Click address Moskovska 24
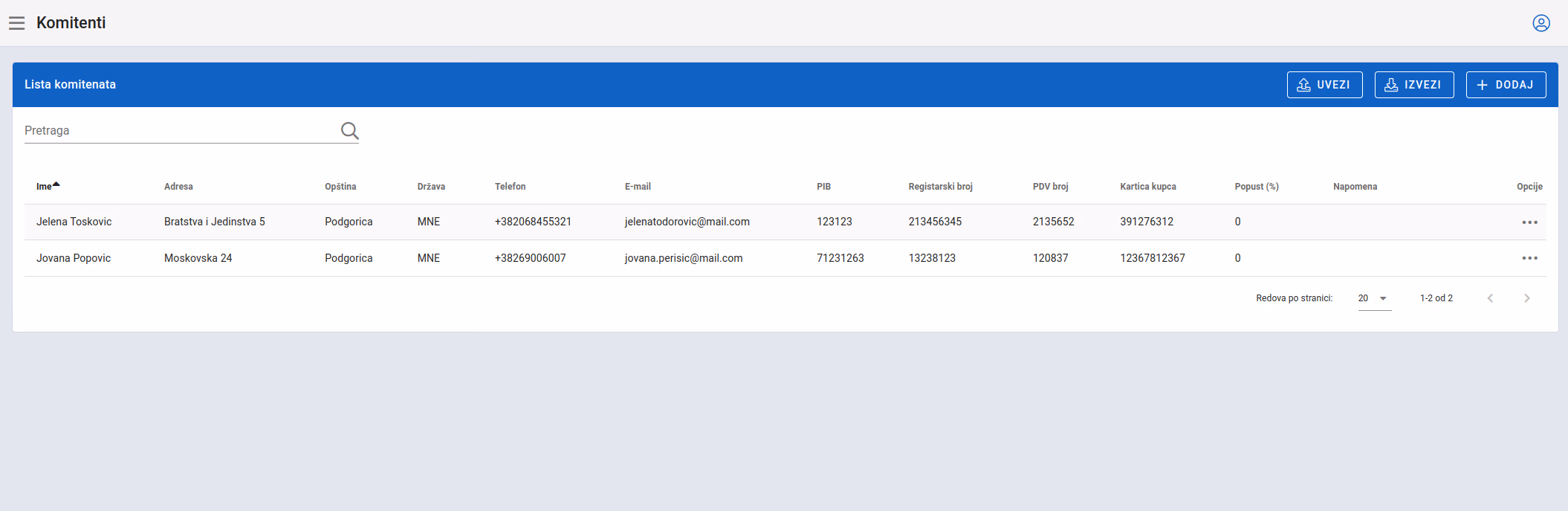1568x511 pixels. click(x=198, y=258)
